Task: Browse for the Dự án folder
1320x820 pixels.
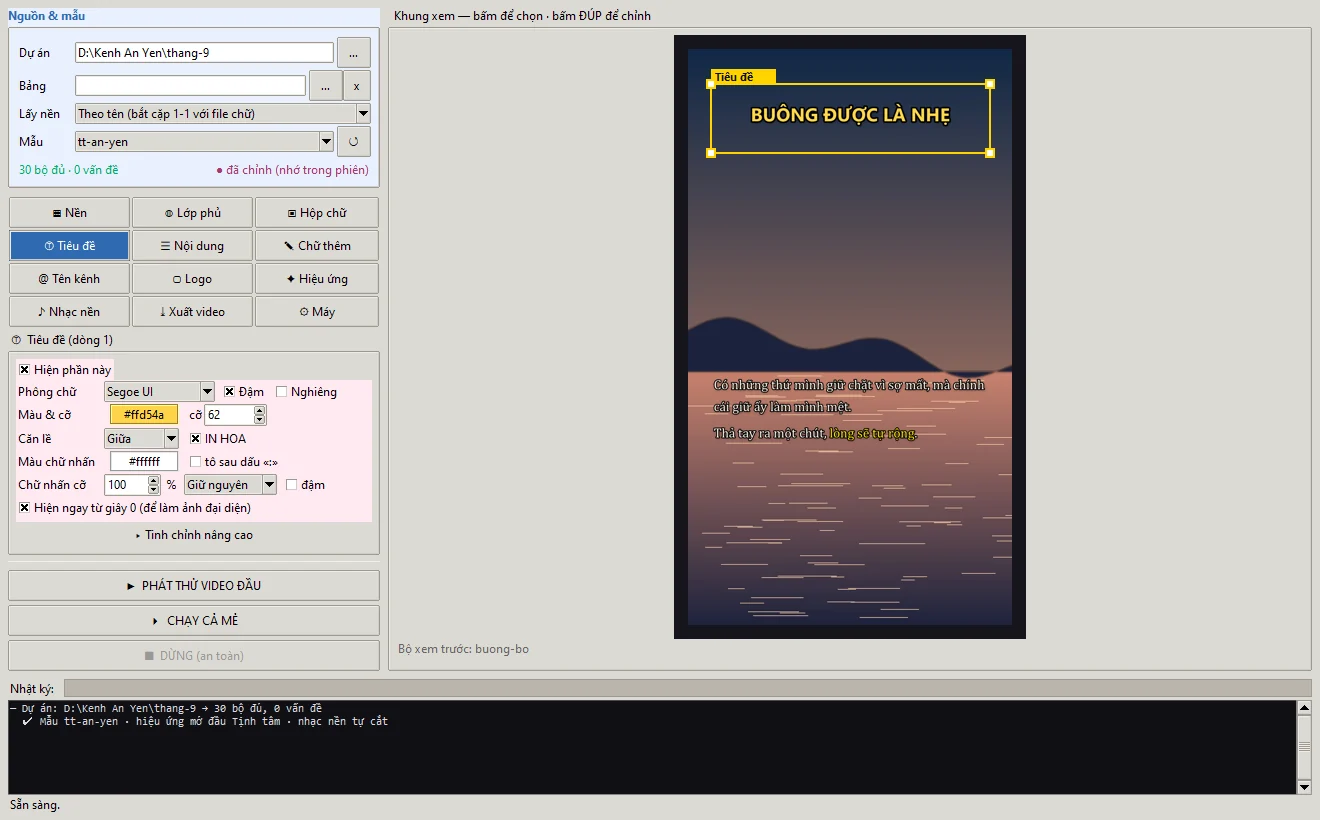Action: (x=354, y=52)
